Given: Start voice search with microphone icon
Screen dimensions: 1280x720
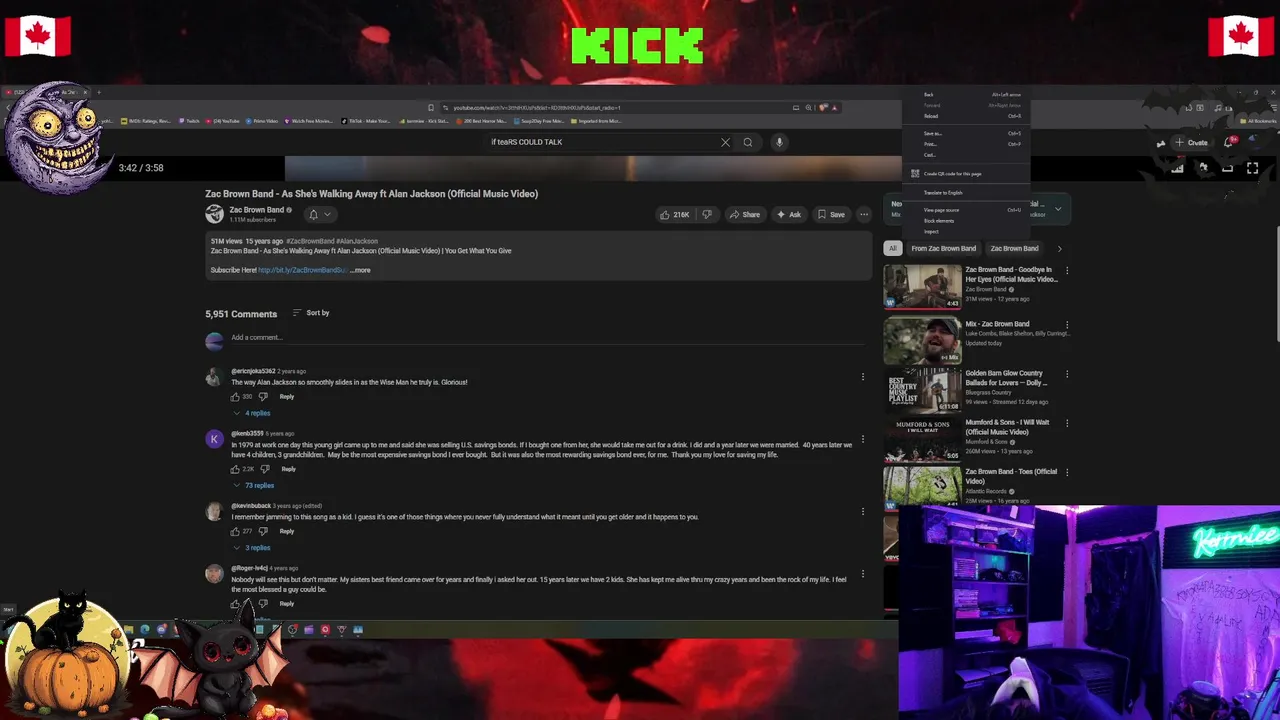Looking at the screenshot, I should click(x=779, y=142).
